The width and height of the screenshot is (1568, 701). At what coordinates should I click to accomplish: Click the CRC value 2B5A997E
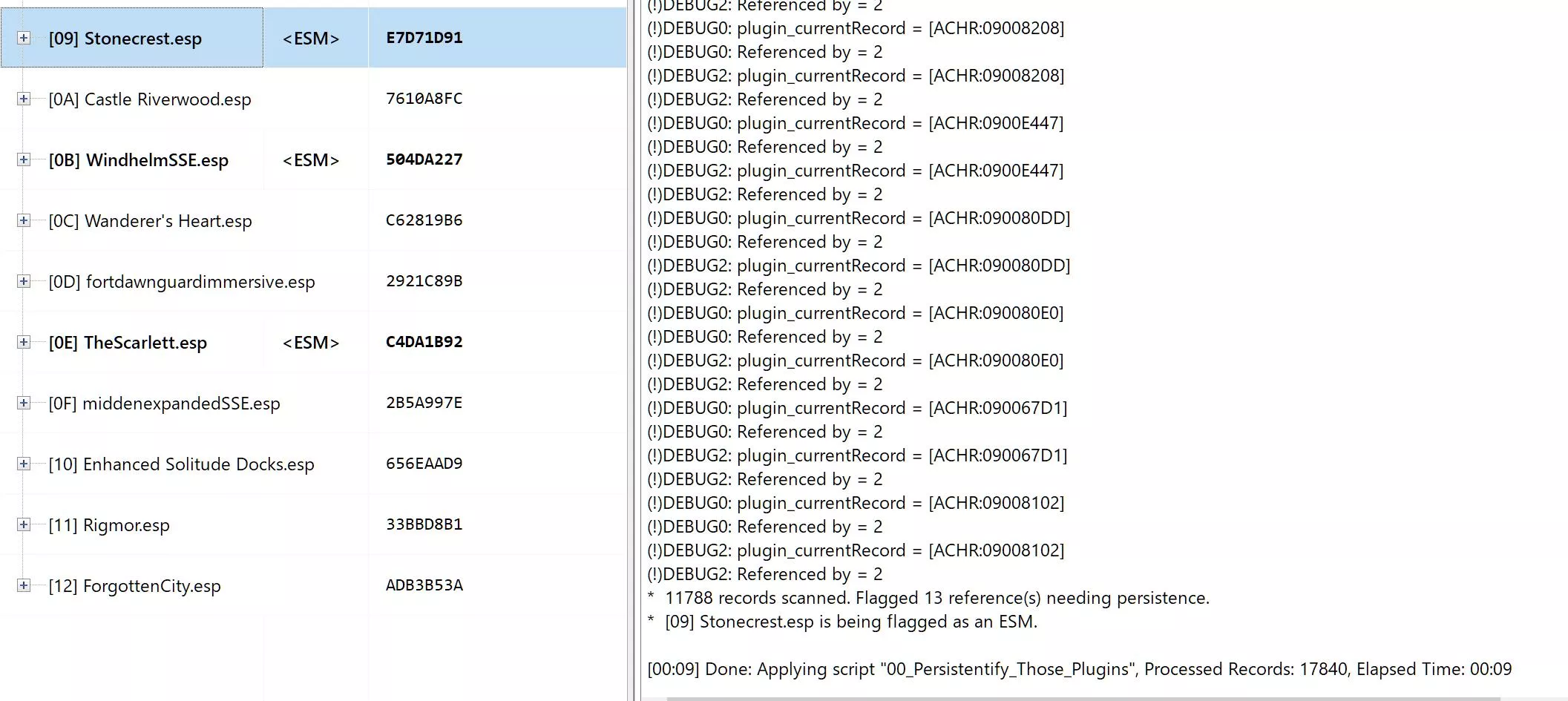point(424,403)
